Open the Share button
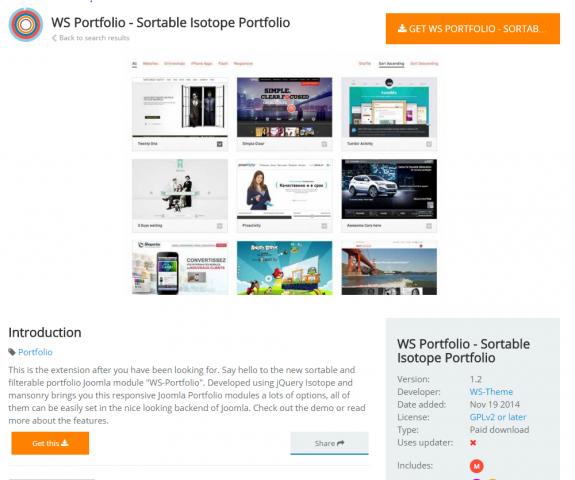The width and height of the screenshot is (575, 480). click(329, 443)
